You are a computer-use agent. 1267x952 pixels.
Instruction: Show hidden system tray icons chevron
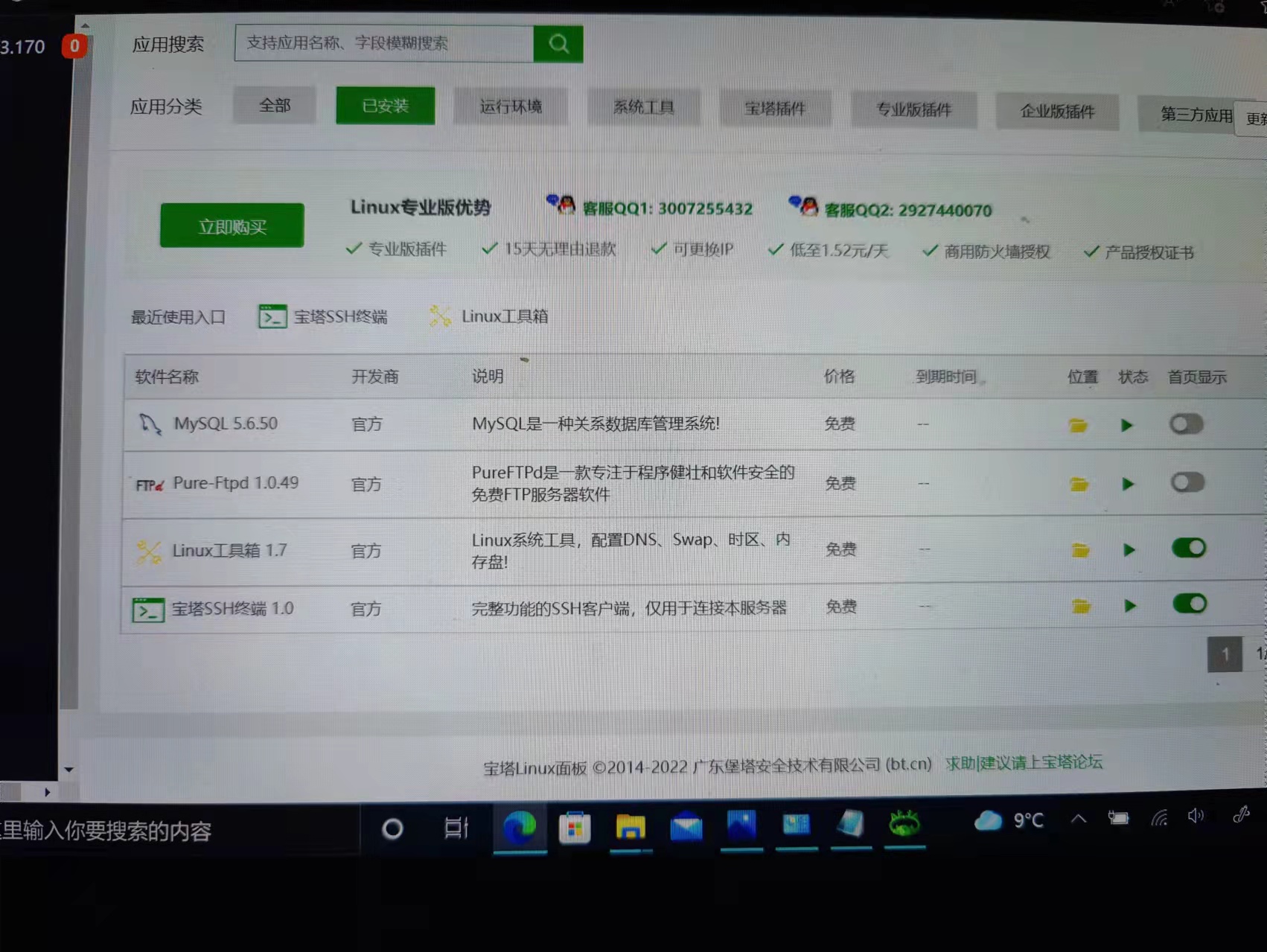[x=1078, y=819]
